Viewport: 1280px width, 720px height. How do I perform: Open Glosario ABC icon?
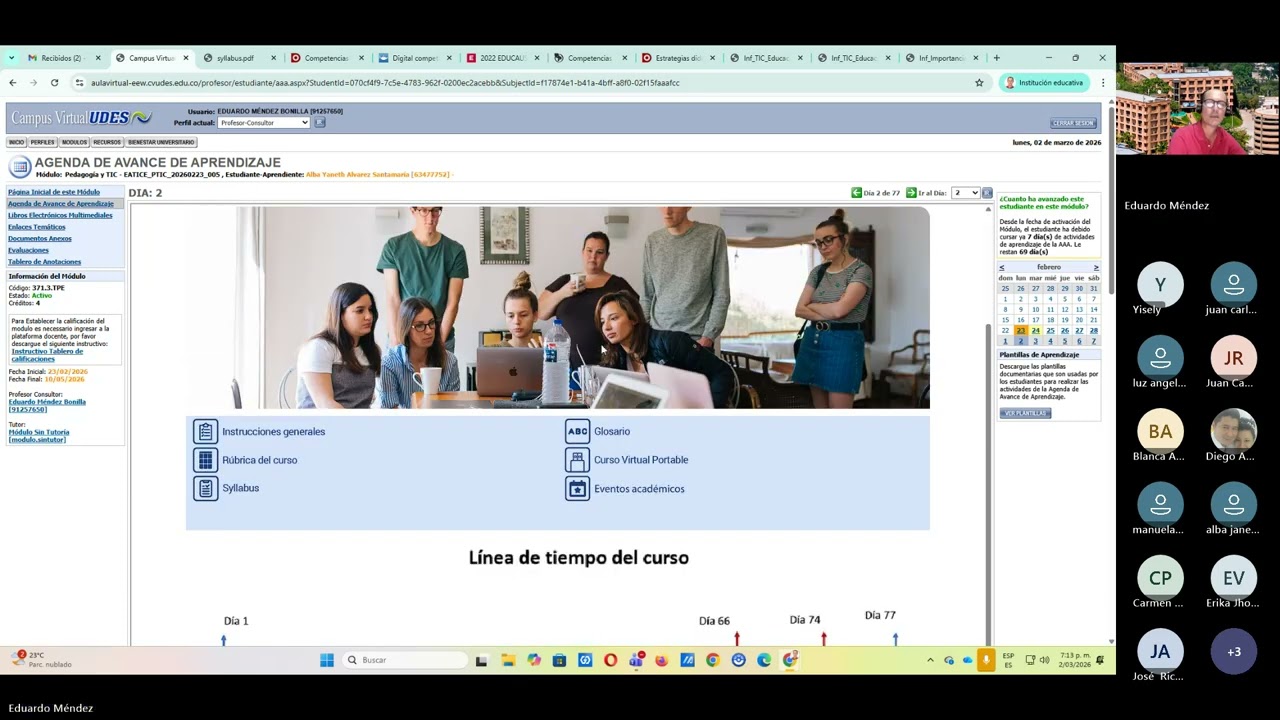click(x=577, y=432)
